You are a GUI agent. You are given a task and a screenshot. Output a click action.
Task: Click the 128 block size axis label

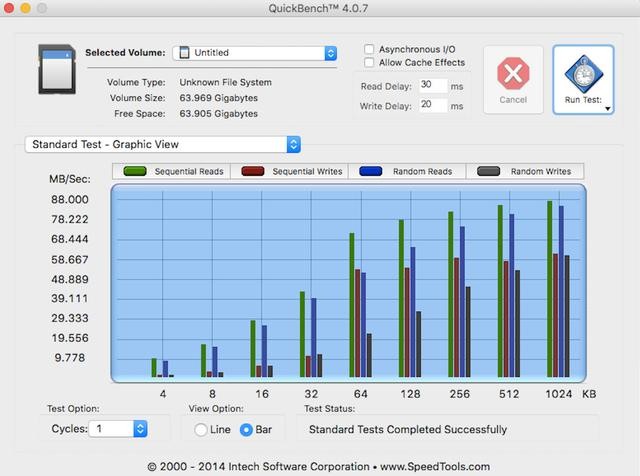pyautogui.click(x=410, y=394)
